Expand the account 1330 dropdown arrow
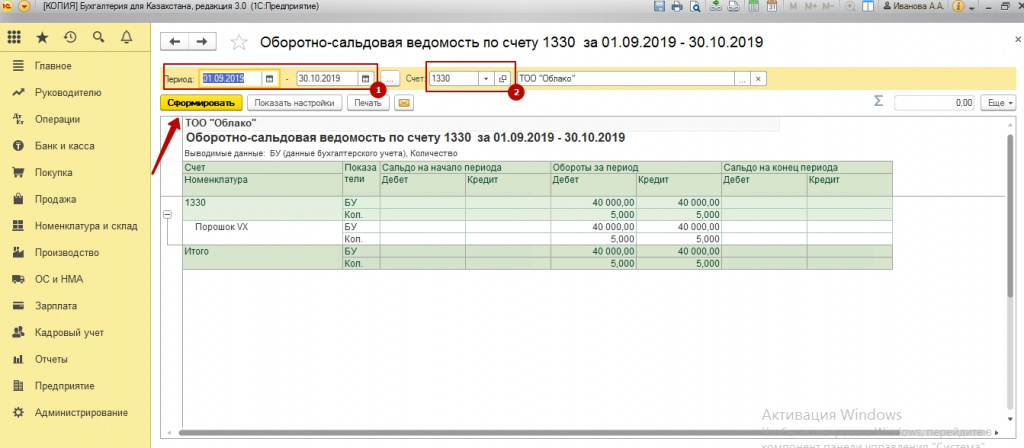This screenshot has height=448, width=1024. [486, 78]
